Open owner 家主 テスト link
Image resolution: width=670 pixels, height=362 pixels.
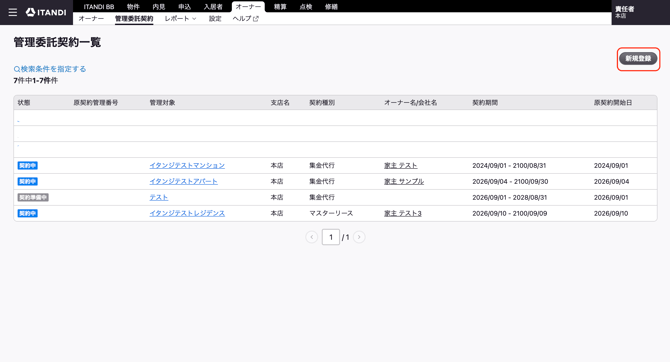click(400, 165)
